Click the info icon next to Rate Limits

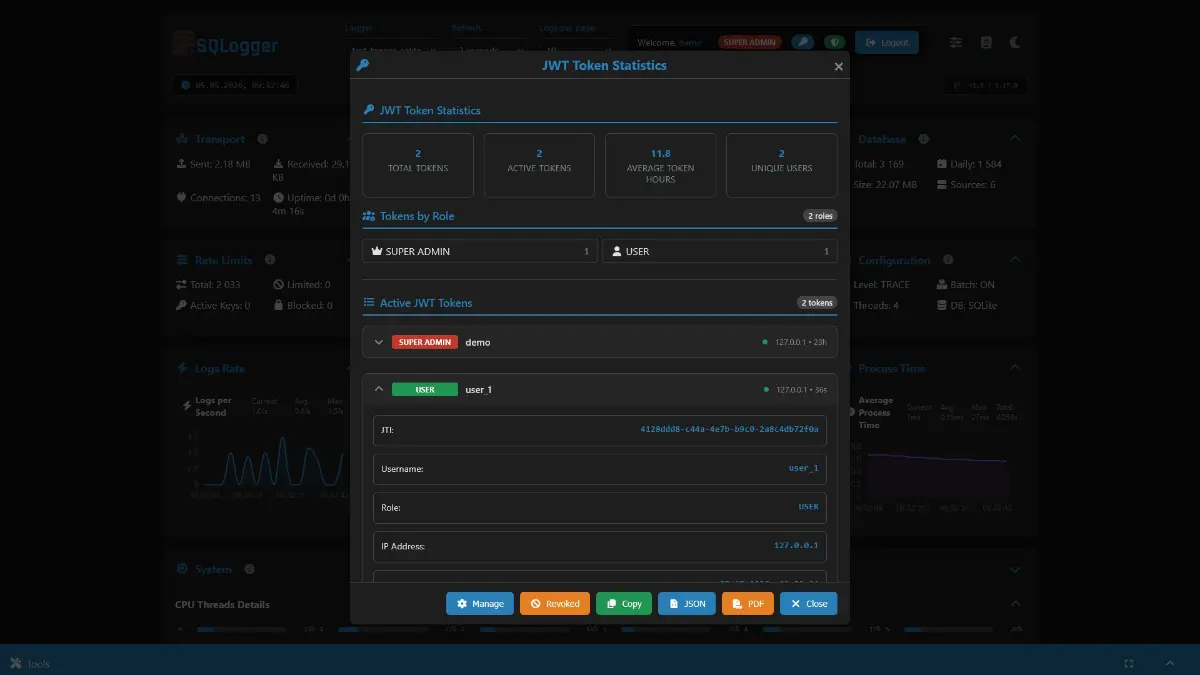point(270,260)
